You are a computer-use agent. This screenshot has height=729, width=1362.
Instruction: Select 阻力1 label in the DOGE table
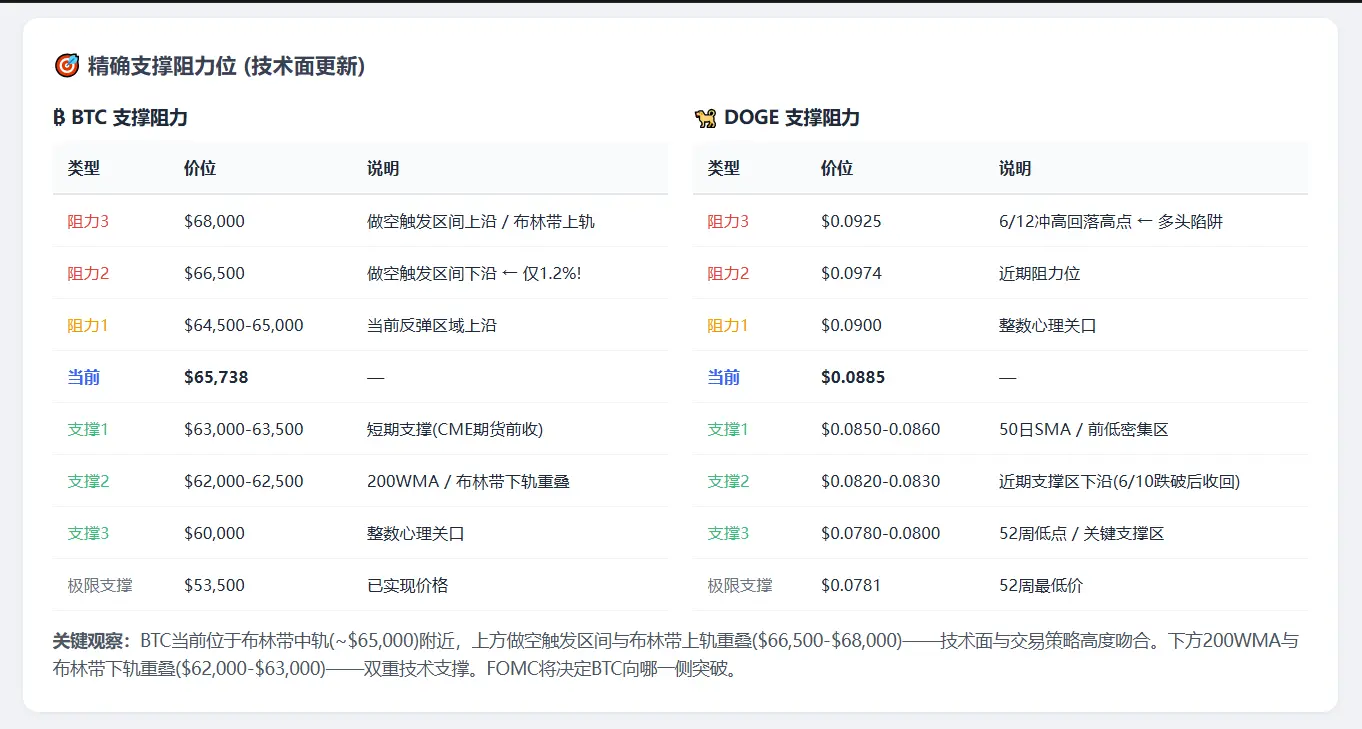(728, 325)
